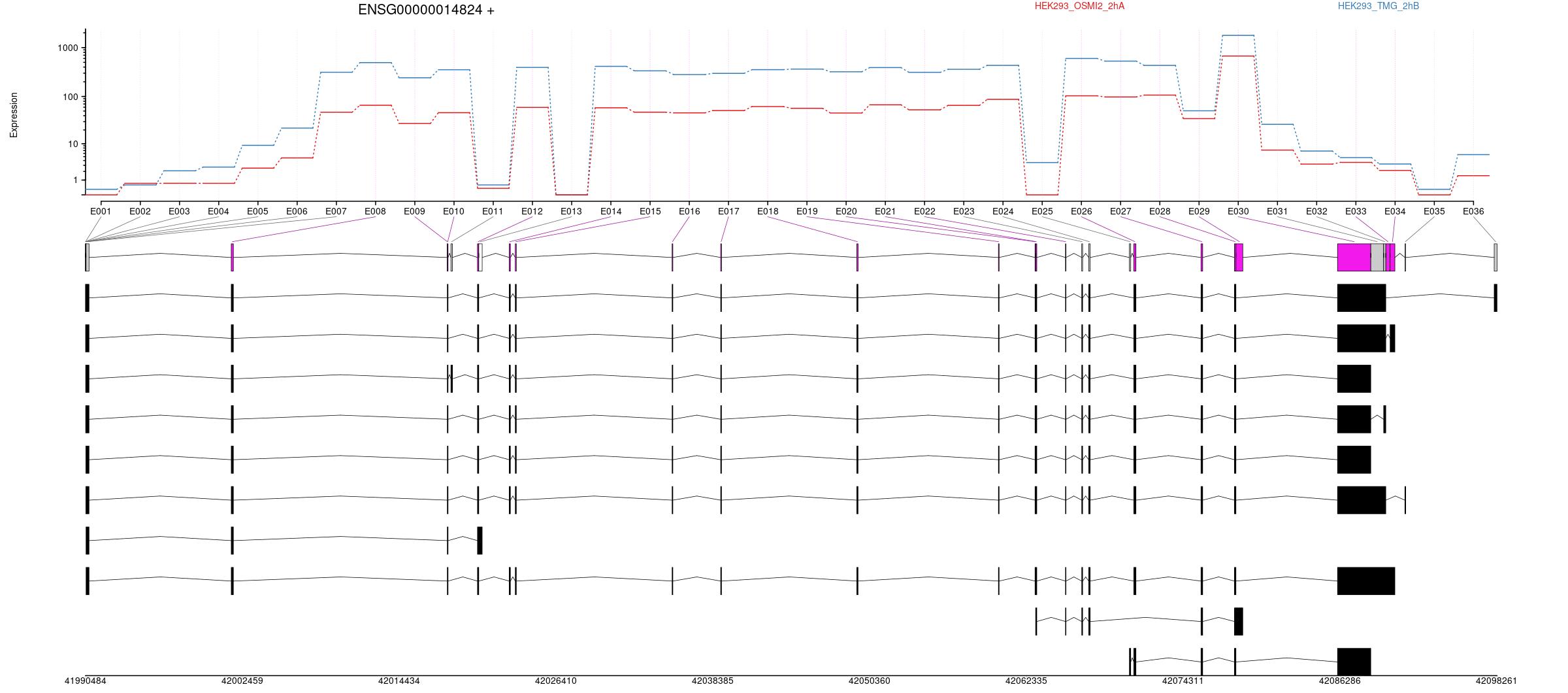Viewport: 1568px width, 693px height.
Task: Click exon label E002
Action: pyautogui.click(x=140, y=211)
